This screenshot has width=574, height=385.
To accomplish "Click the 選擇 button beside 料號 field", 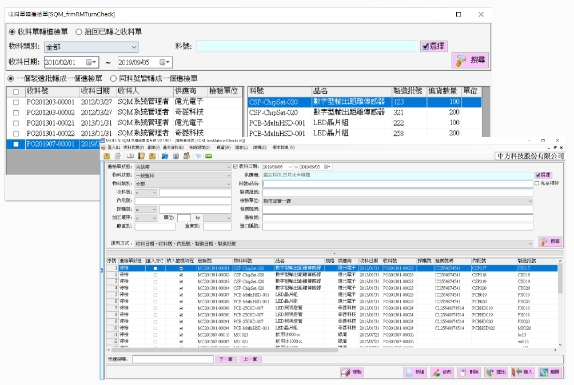I will point(433,46).
